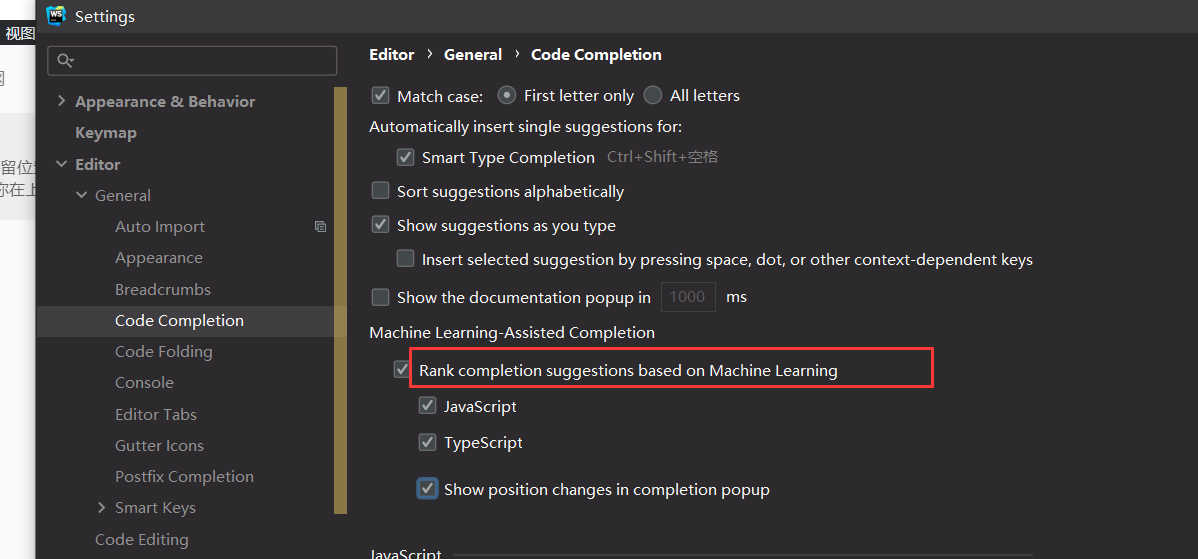The height and width of the screenshot is (559, 1198).
Task: Click the copy icon beside Auto Import
Action: 321,227
